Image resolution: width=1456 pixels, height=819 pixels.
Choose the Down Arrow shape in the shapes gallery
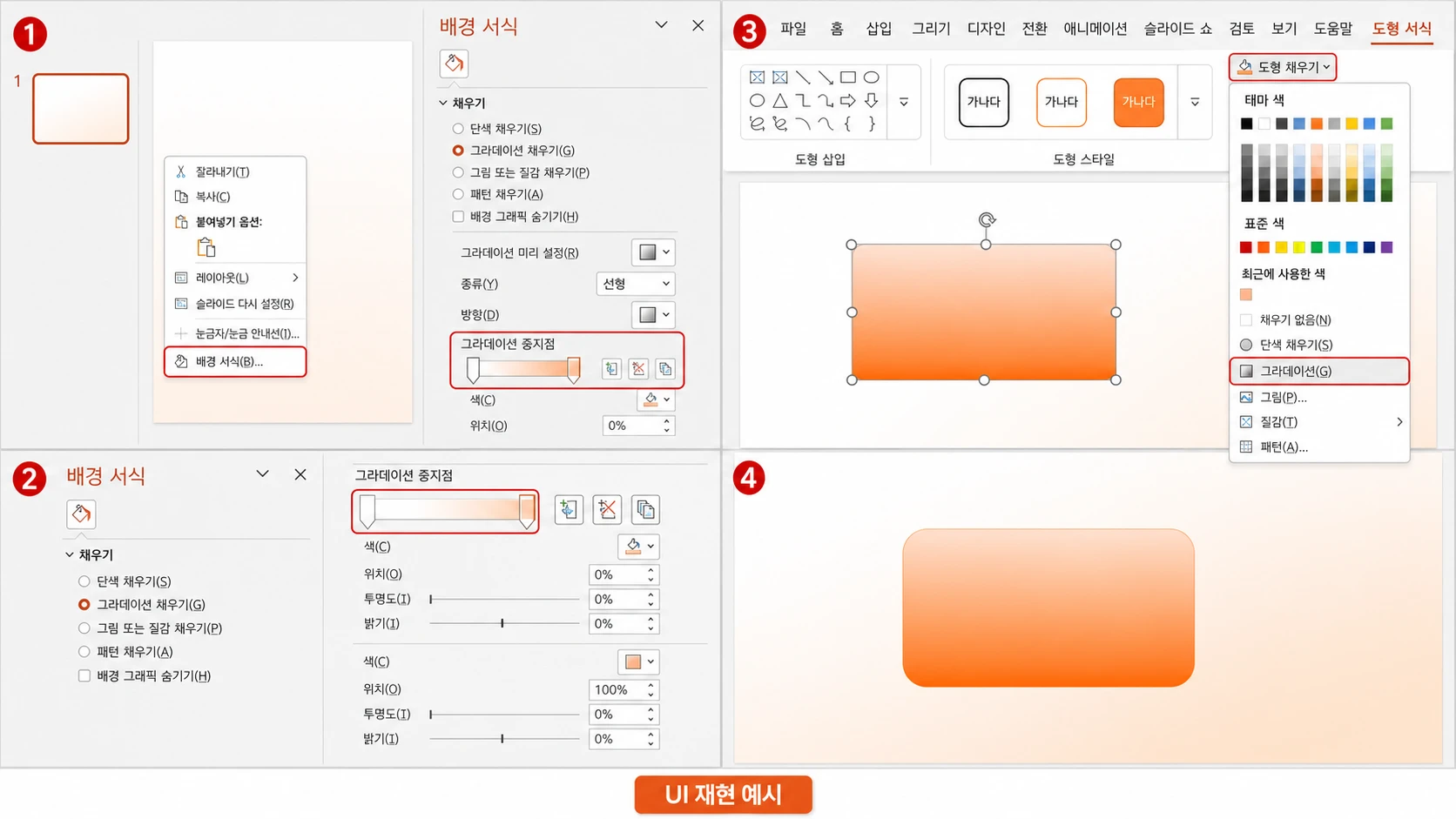coord(871,101)
